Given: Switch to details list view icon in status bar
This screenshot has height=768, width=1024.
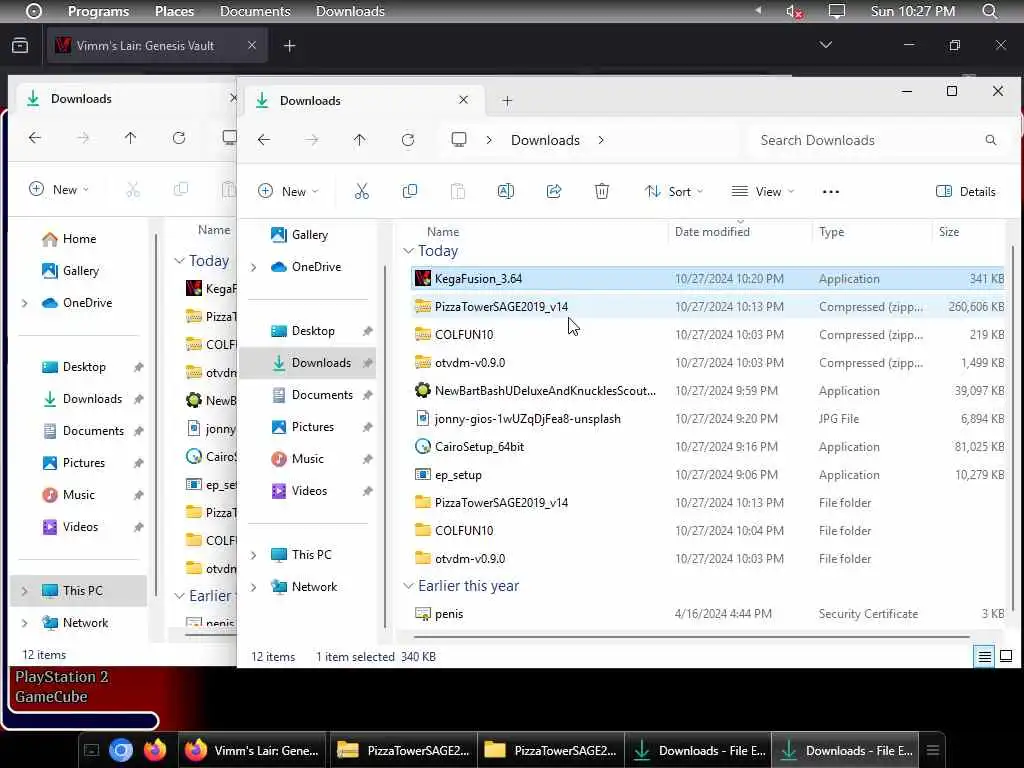Looking at the screenshot, I should click(984, 656).
